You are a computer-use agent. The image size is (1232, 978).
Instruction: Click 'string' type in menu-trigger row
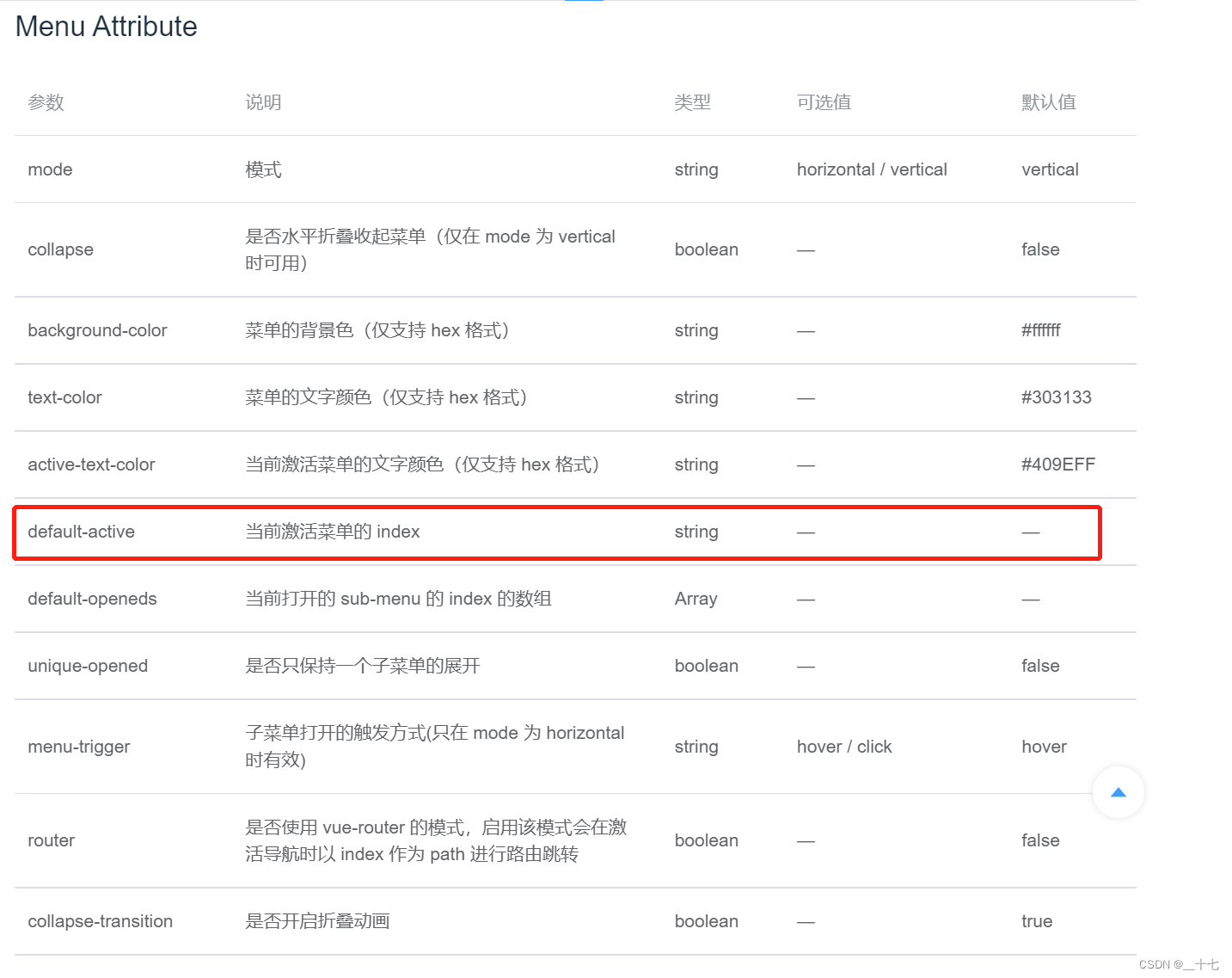696,747
